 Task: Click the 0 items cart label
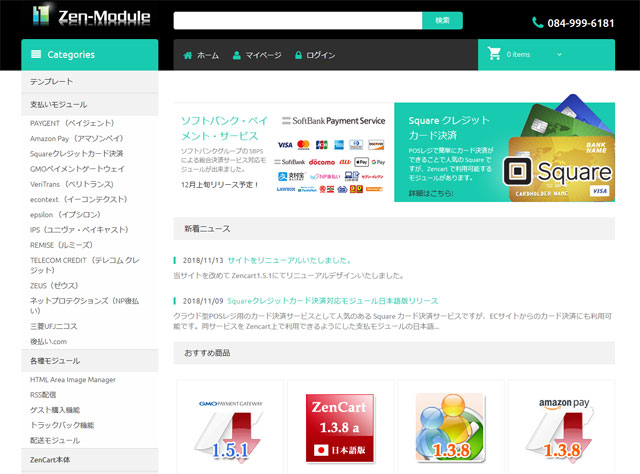point(518,54)
